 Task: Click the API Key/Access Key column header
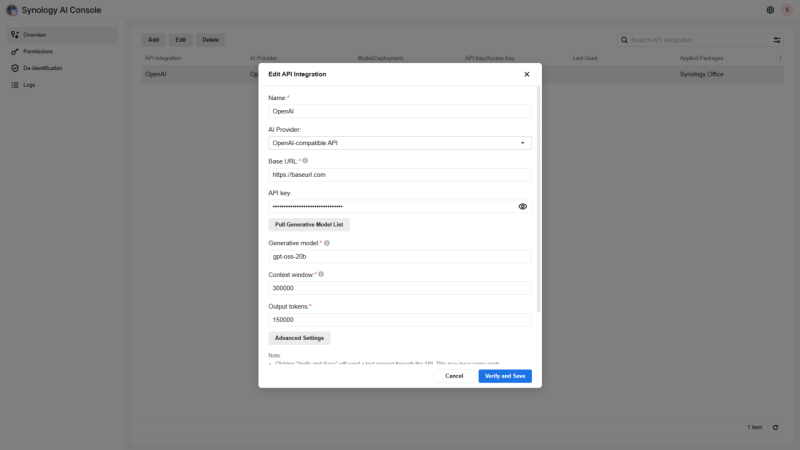(x=489, y=58)
